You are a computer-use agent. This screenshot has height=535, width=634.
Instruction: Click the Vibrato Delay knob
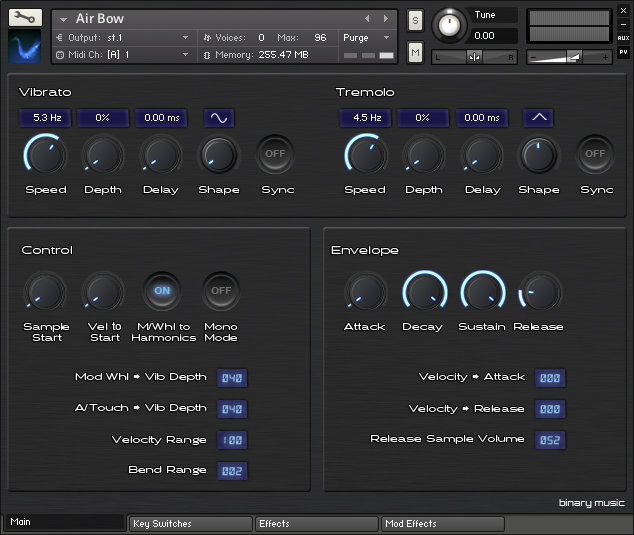(161, 155)
